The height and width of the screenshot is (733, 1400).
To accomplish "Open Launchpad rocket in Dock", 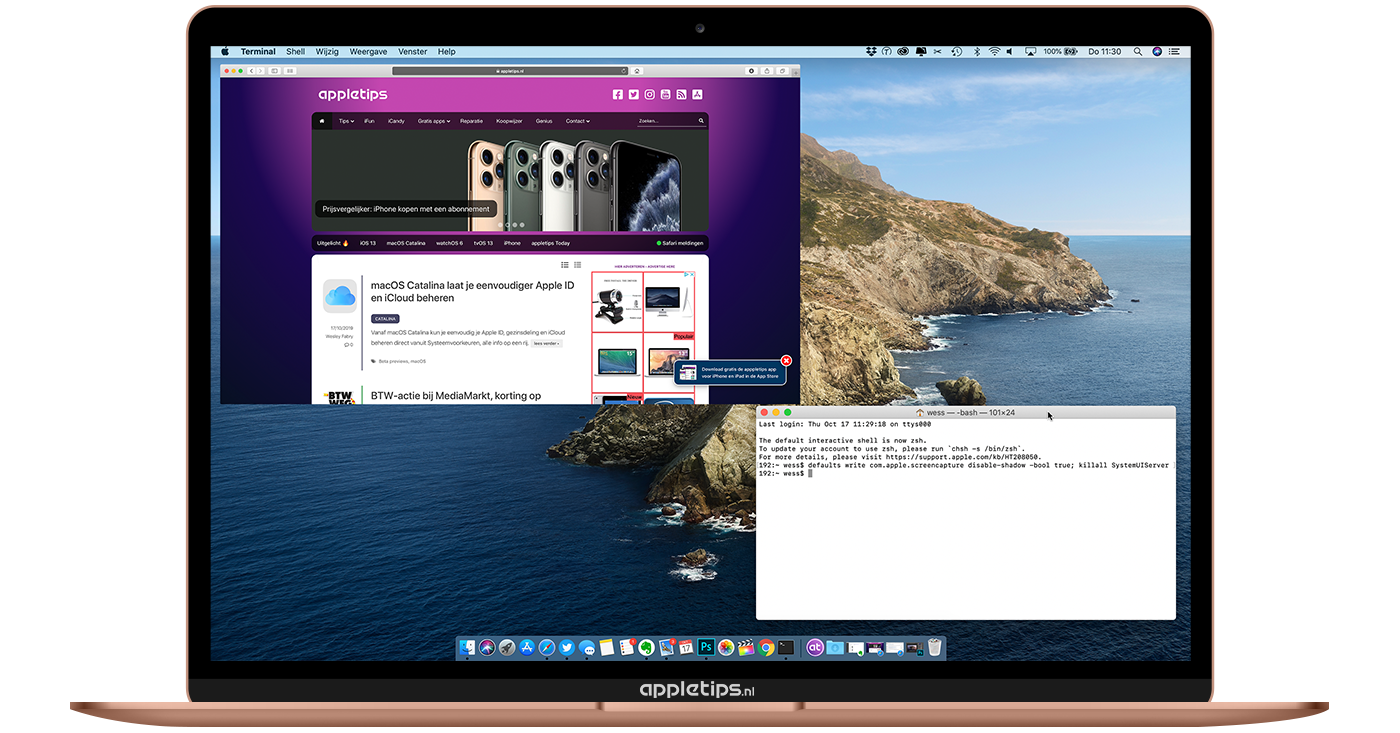I will 507,648.
